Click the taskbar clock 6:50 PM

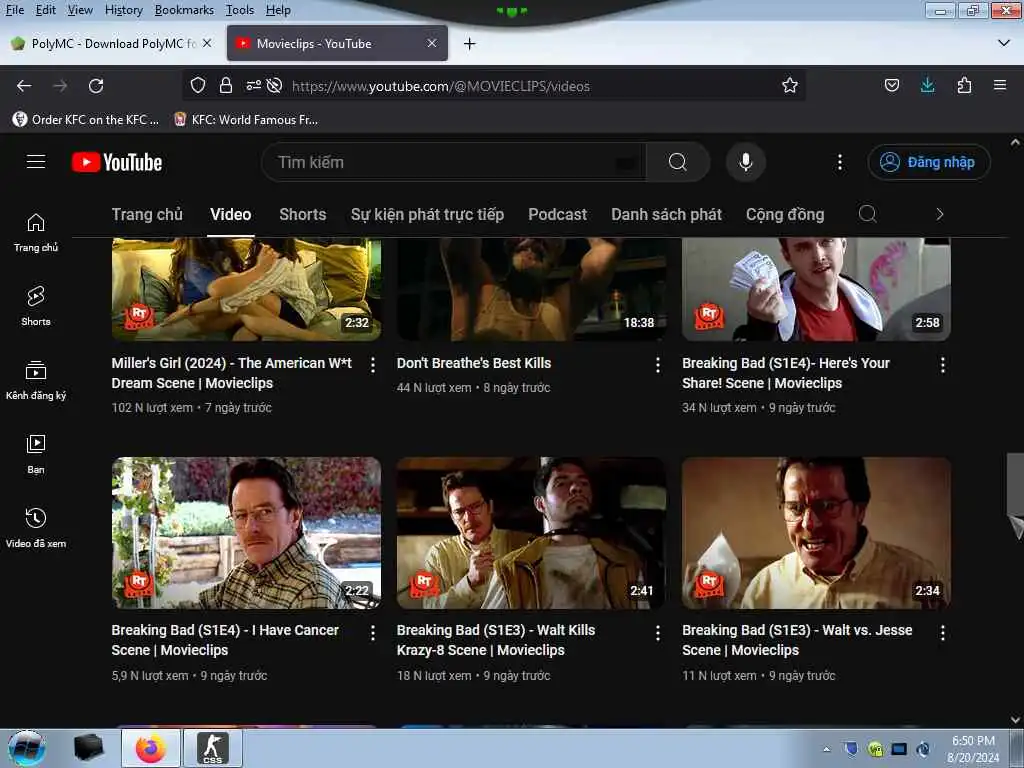tap(973, 741)
